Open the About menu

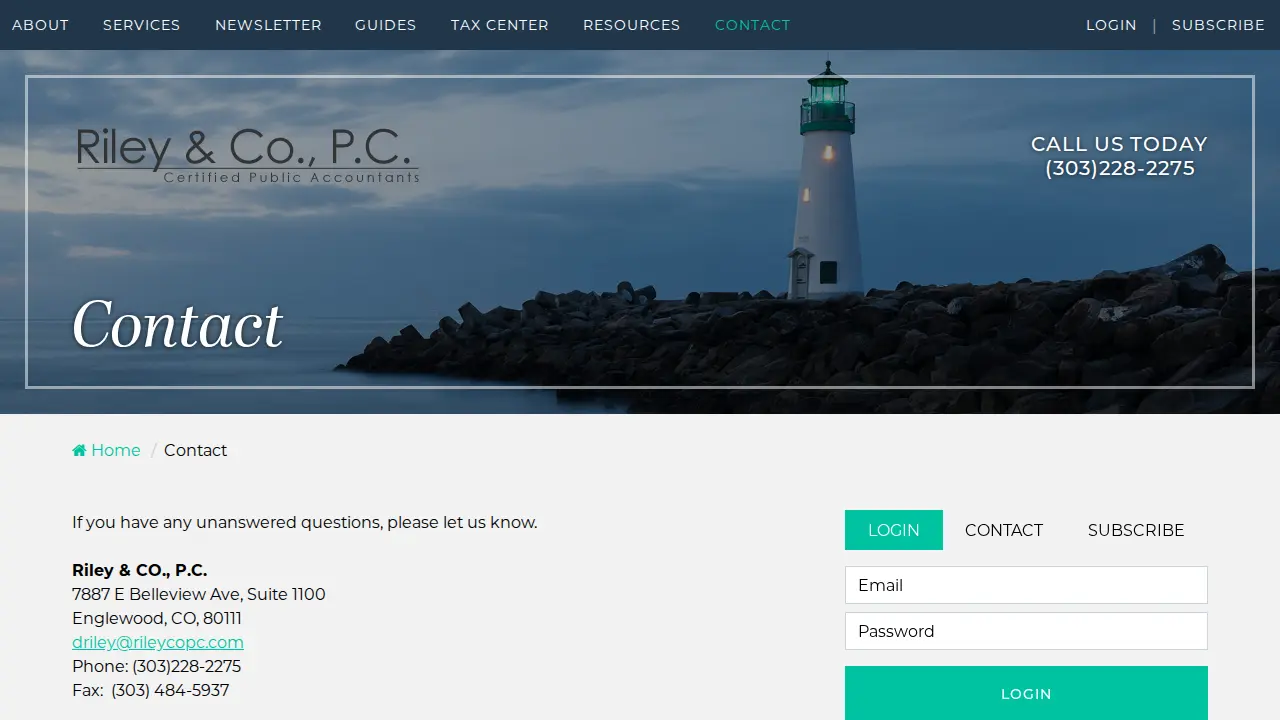coord(40,25)
